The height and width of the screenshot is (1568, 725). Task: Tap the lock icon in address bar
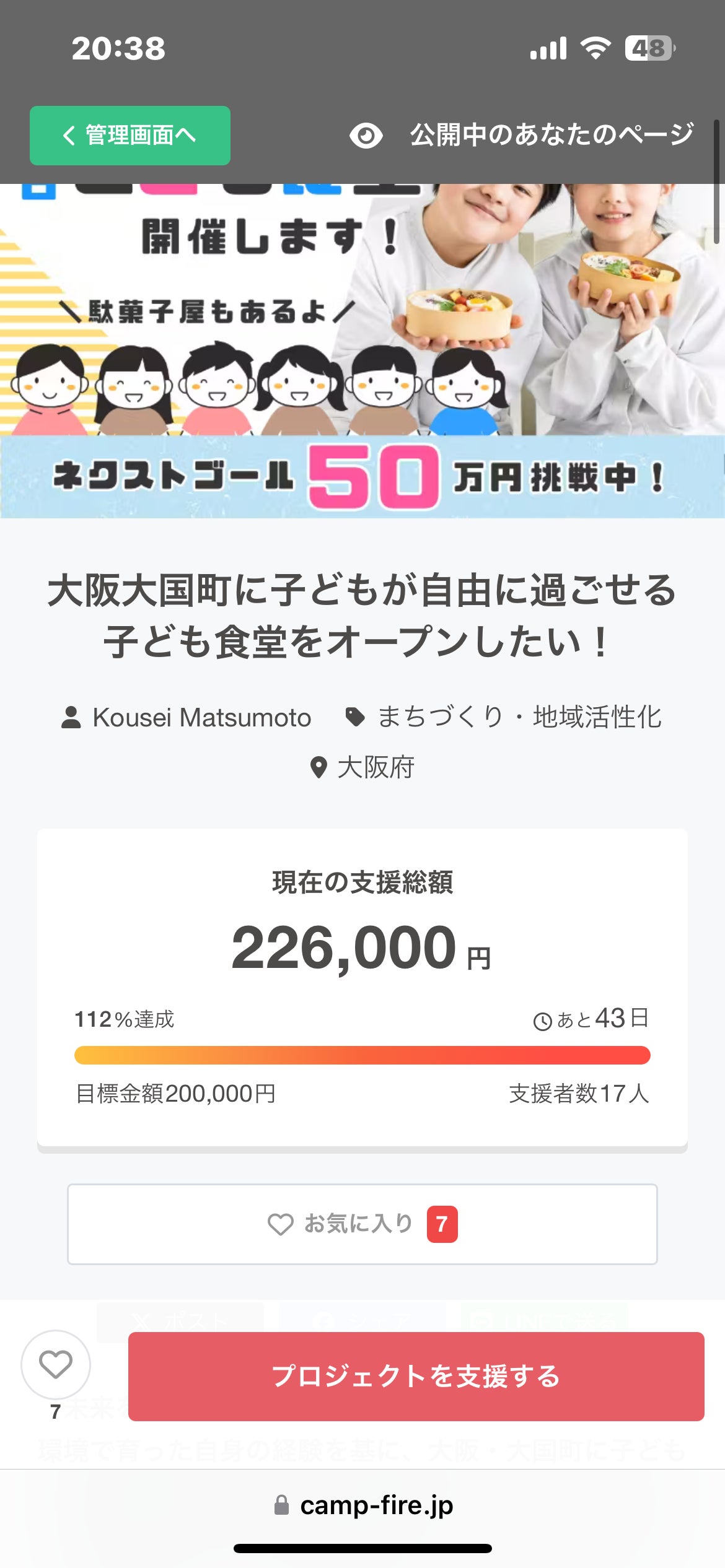pyautogui.click(x=281, y=1505)
